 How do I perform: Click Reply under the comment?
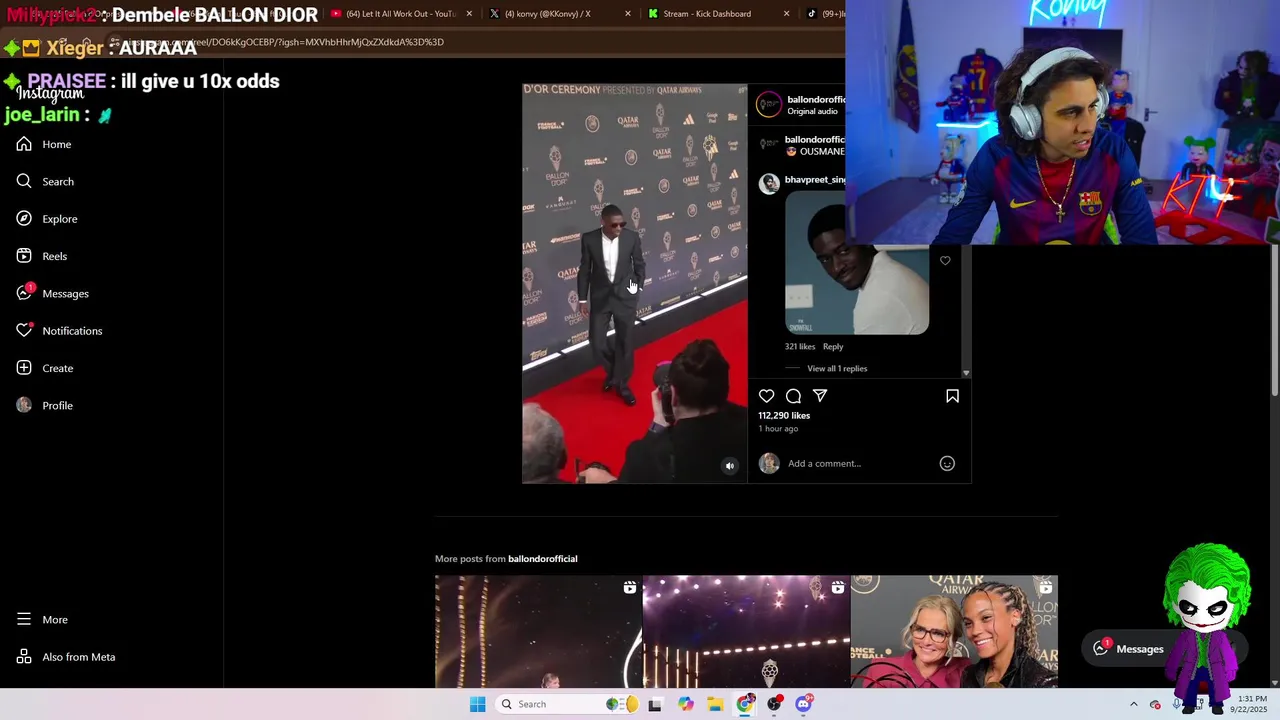coord(833,347)
